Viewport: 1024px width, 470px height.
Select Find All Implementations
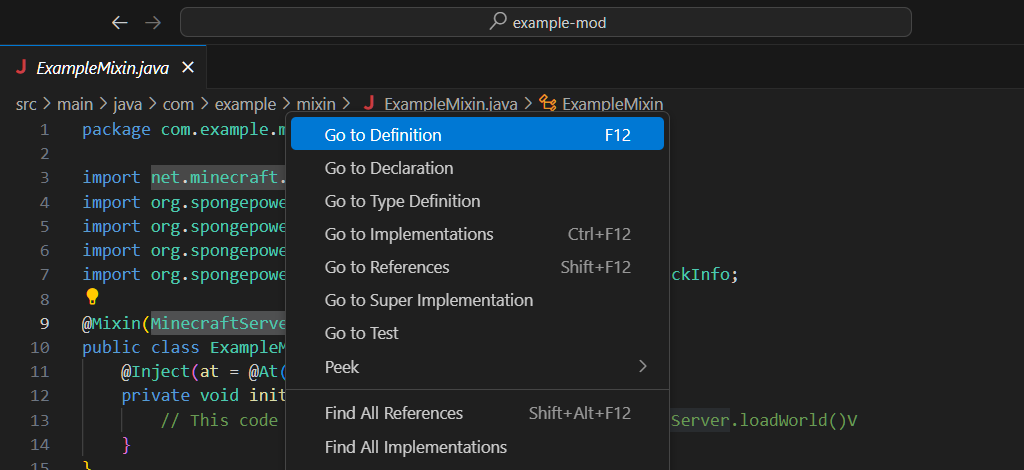coord(415,447)
